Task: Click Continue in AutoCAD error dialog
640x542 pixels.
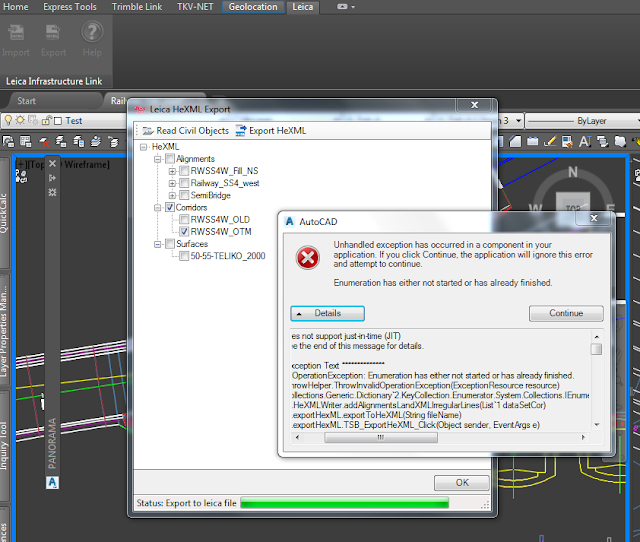Action: (566, 313)
